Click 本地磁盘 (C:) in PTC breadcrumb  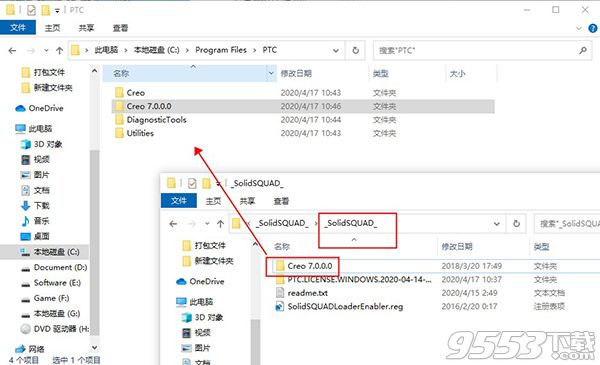pos(156,50)
